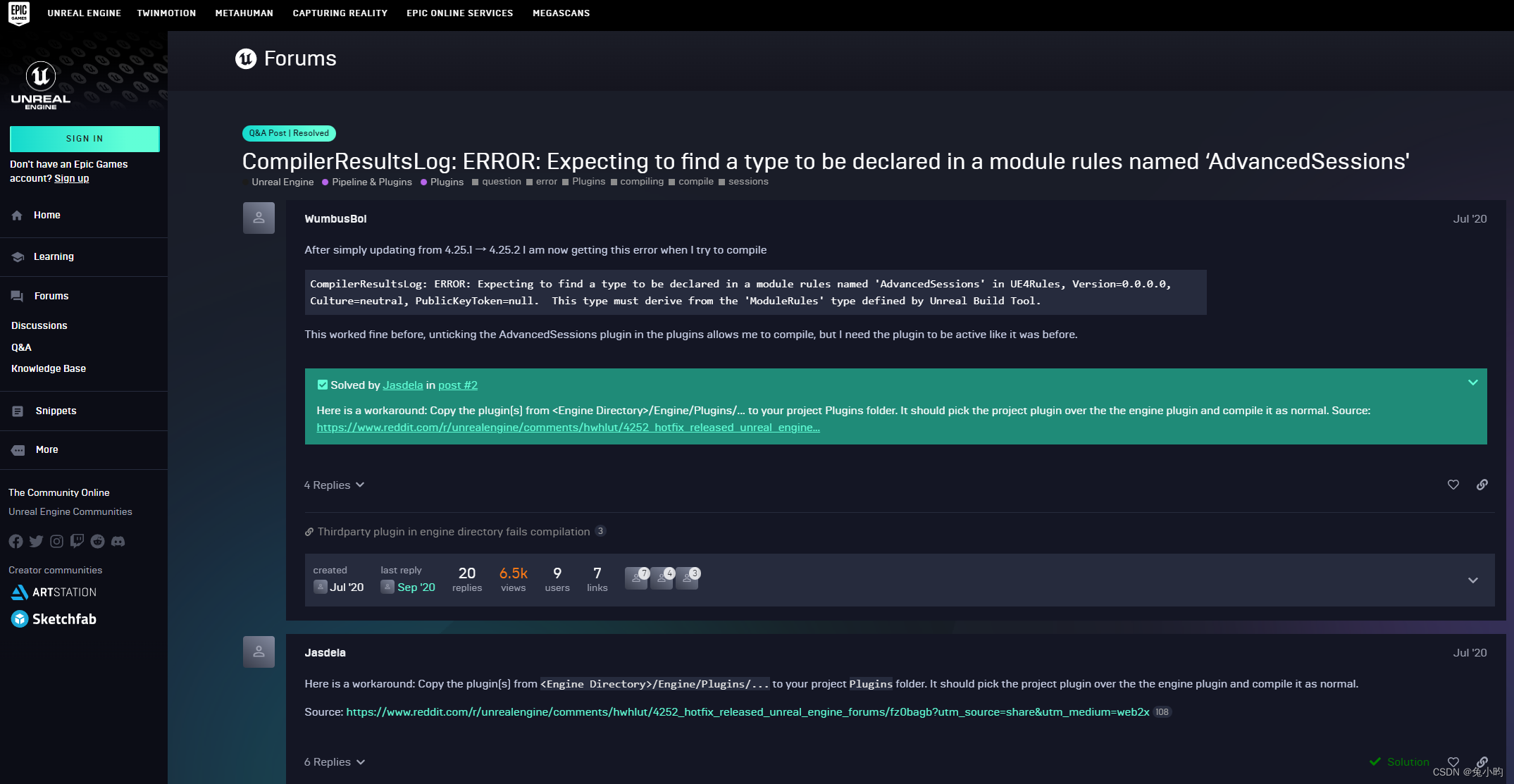Click the Twitter bird icon
Image resolution: width=1514 pixels, height=784 pixels.
[x=36, y=541]
